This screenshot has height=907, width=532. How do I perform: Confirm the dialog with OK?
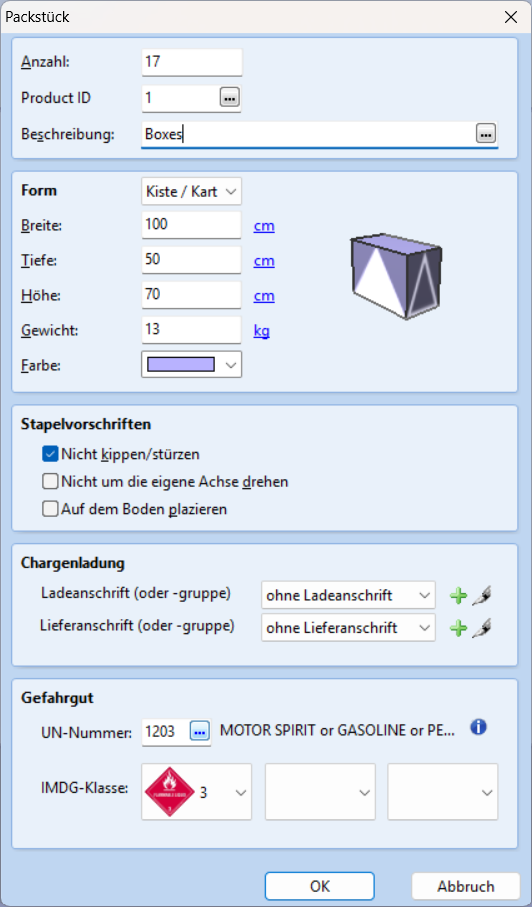tap(320, 886)
